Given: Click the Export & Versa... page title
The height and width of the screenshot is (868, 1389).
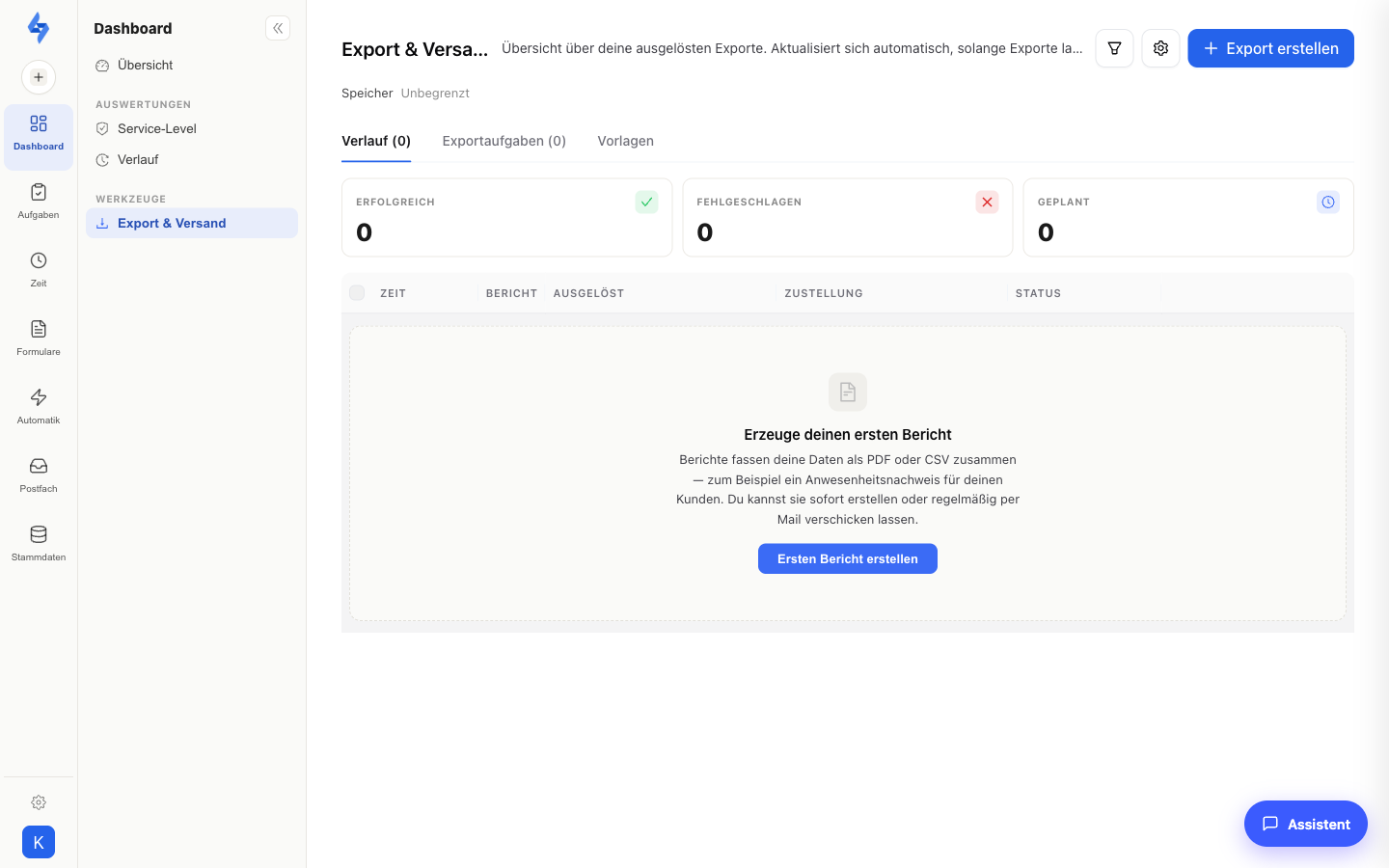Looking at the screenshot, I should (415, 49).
